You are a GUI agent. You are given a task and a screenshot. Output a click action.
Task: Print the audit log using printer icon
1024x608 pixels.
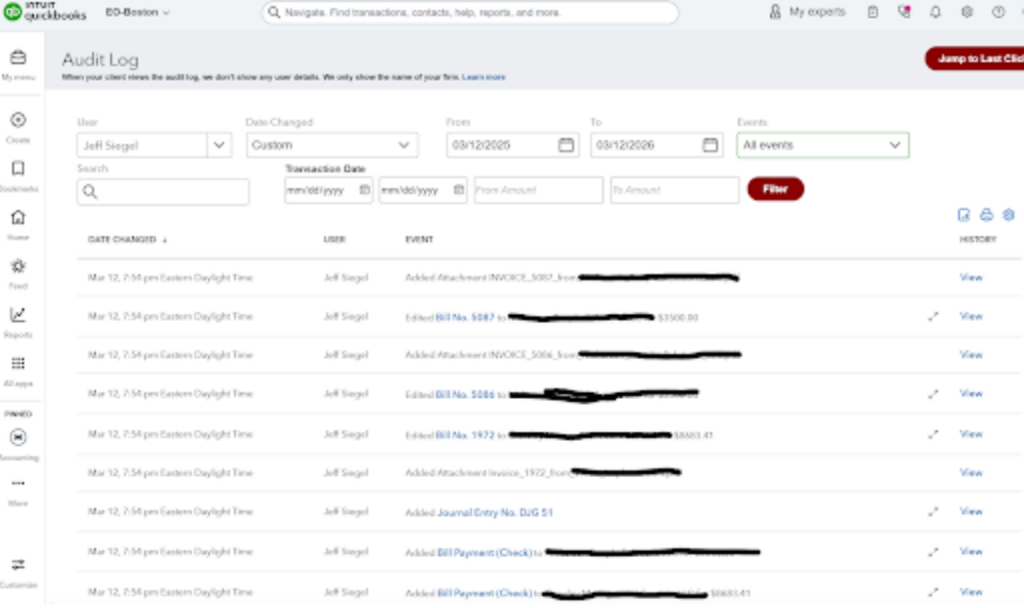pos(986,215)
